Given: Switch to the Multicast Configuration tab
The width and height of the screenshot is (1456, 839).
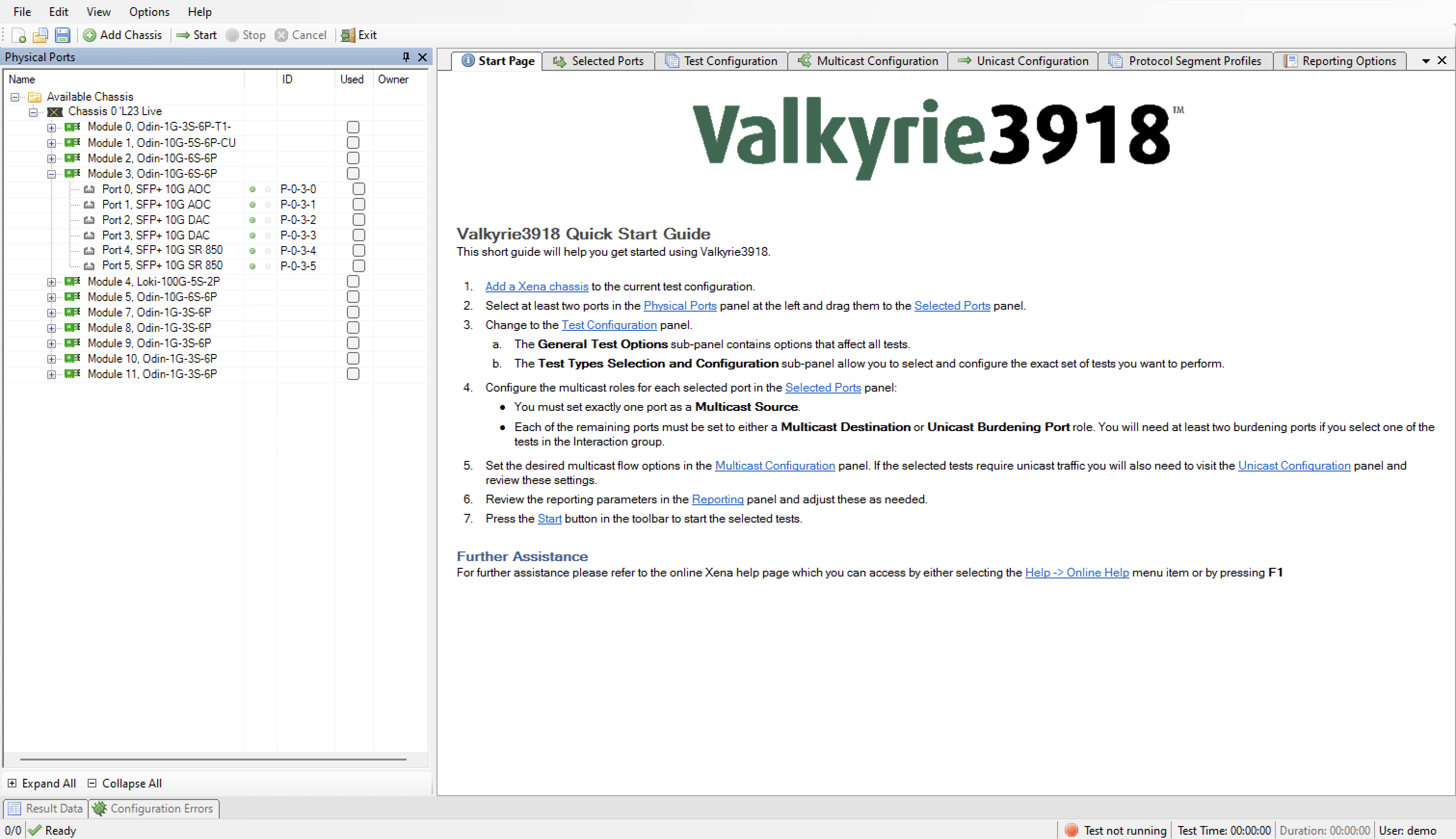Looking at the screenshot, I should tap(868, 61).
